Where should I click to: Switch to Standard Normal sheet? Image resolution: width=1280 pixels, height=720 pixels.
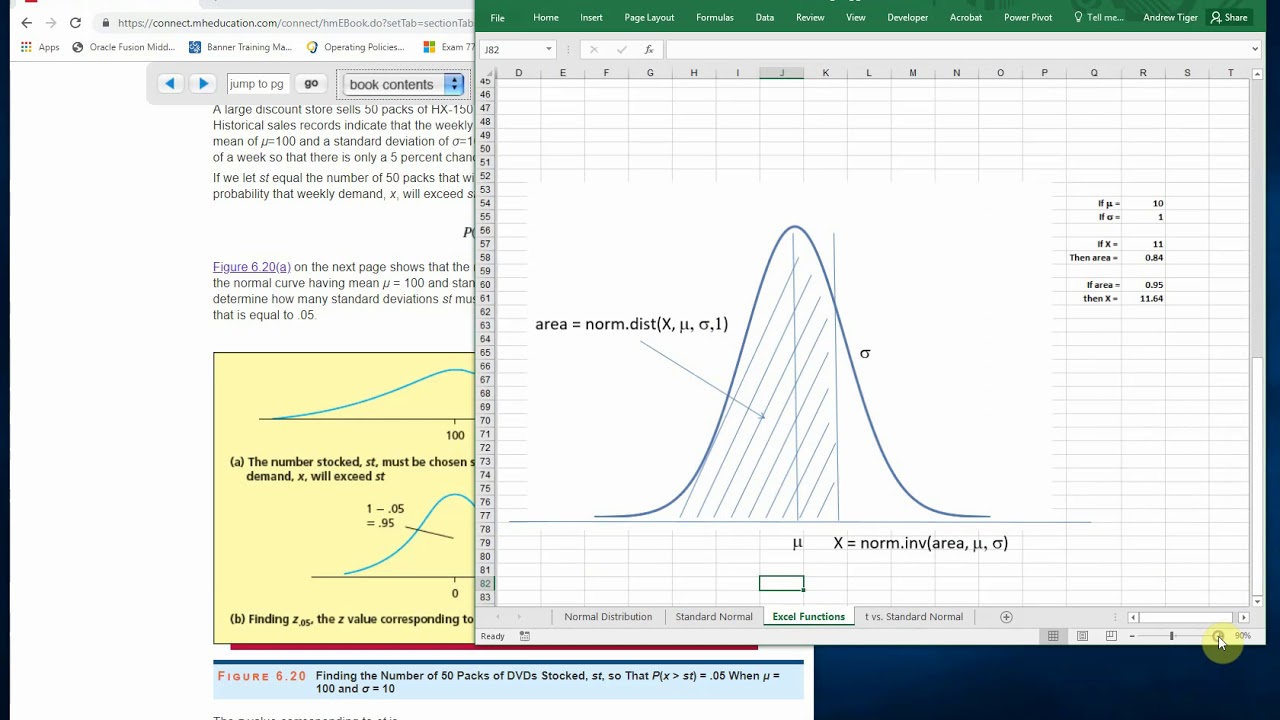(714, 617)
